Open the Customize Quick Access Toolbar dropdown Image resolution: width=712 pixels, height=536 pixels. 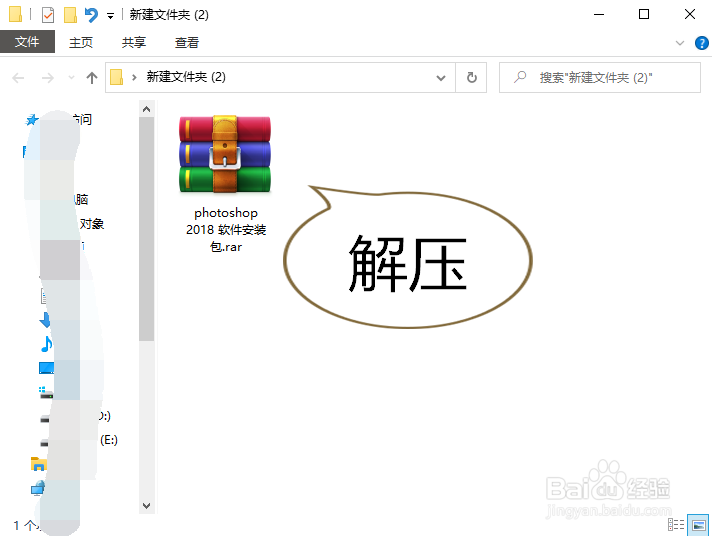click(110, 16)
